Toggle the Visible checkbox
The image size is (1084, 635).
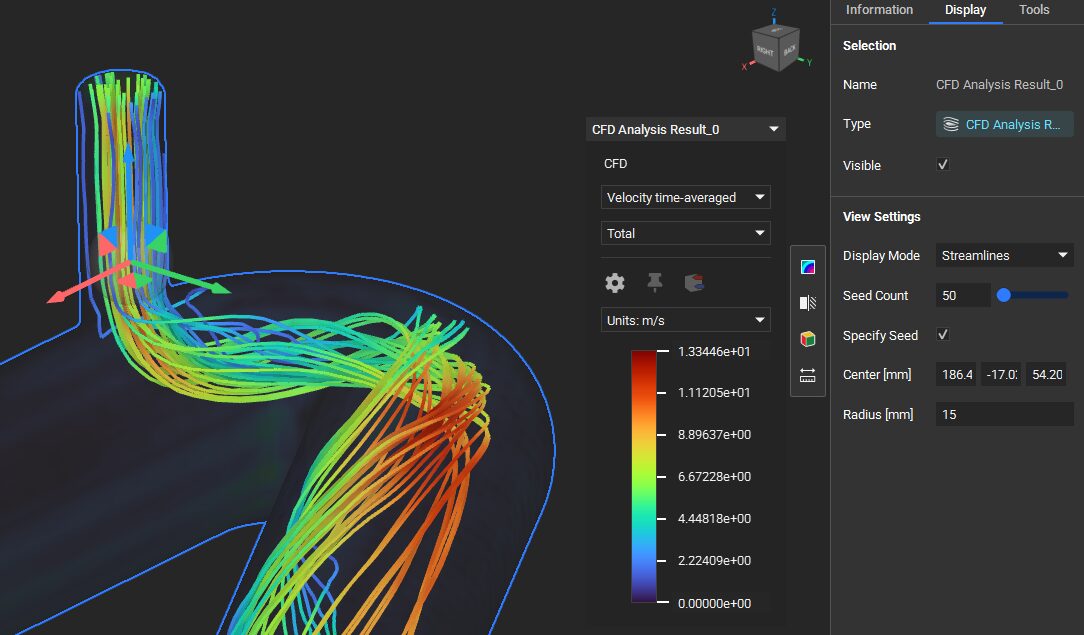click(942, 165)
